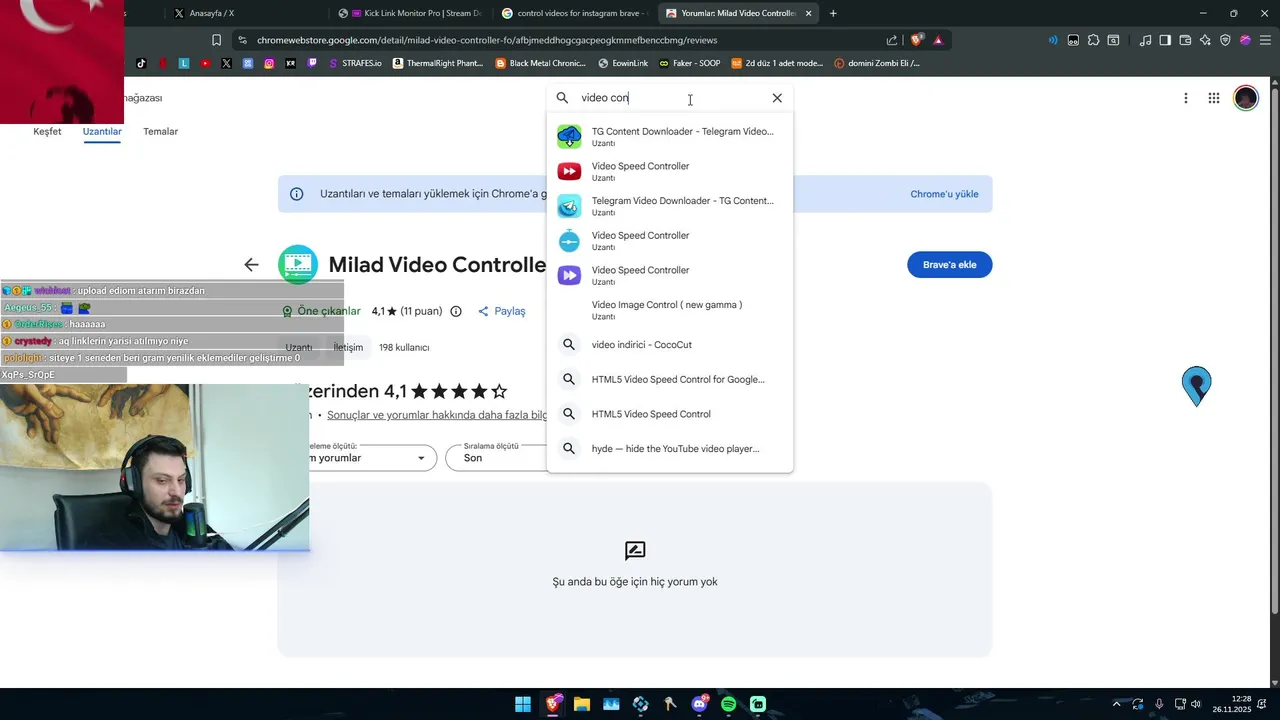The image size is (1280, 720).
Task: Open the Brave Wallet icon in the toolbar
Action: pyautogui.click(x=1185, y=40)
